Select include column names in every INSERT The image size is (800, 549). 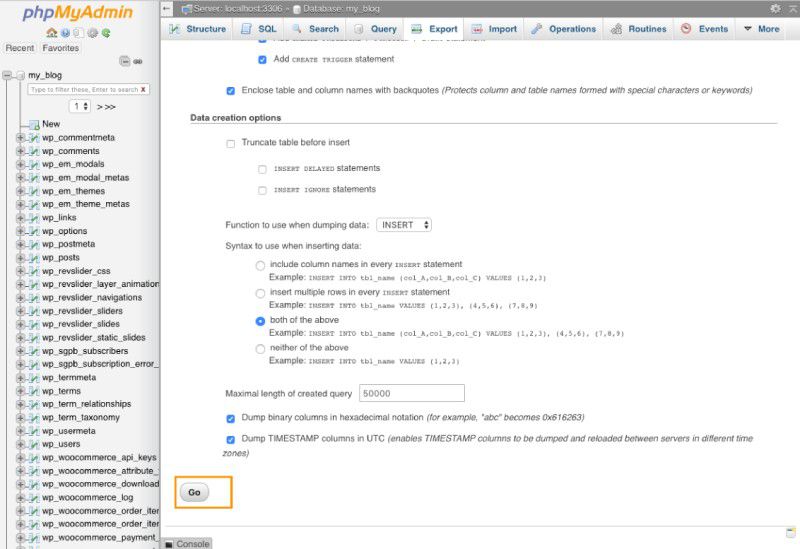[260, 265]
